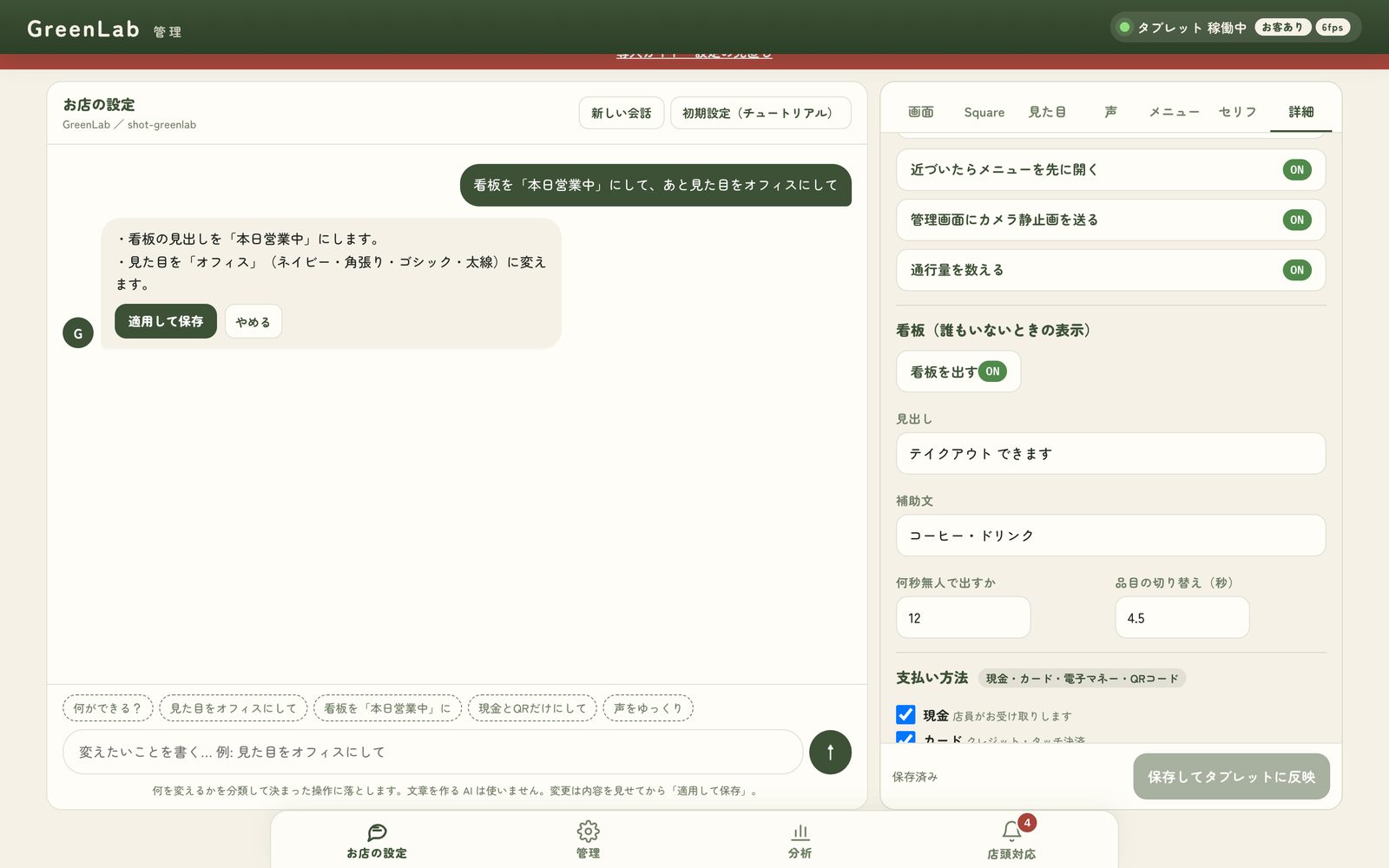Click the G assistant avatar

(78, 332)
